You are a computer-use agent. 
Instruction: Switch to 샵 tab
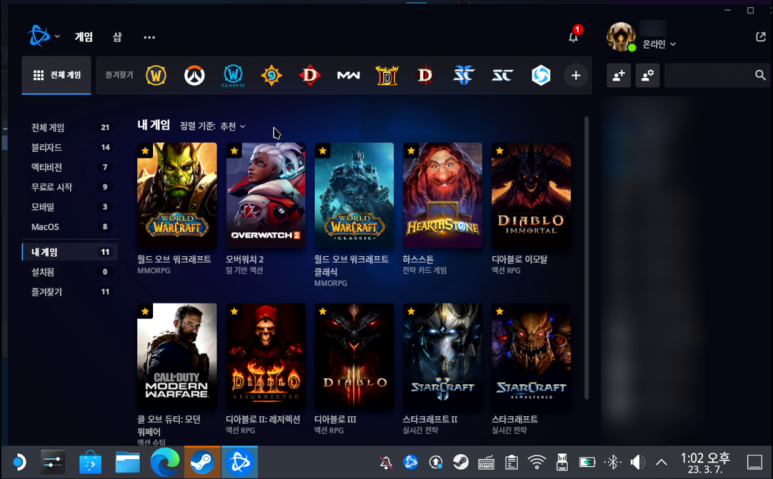pos(117,37)
